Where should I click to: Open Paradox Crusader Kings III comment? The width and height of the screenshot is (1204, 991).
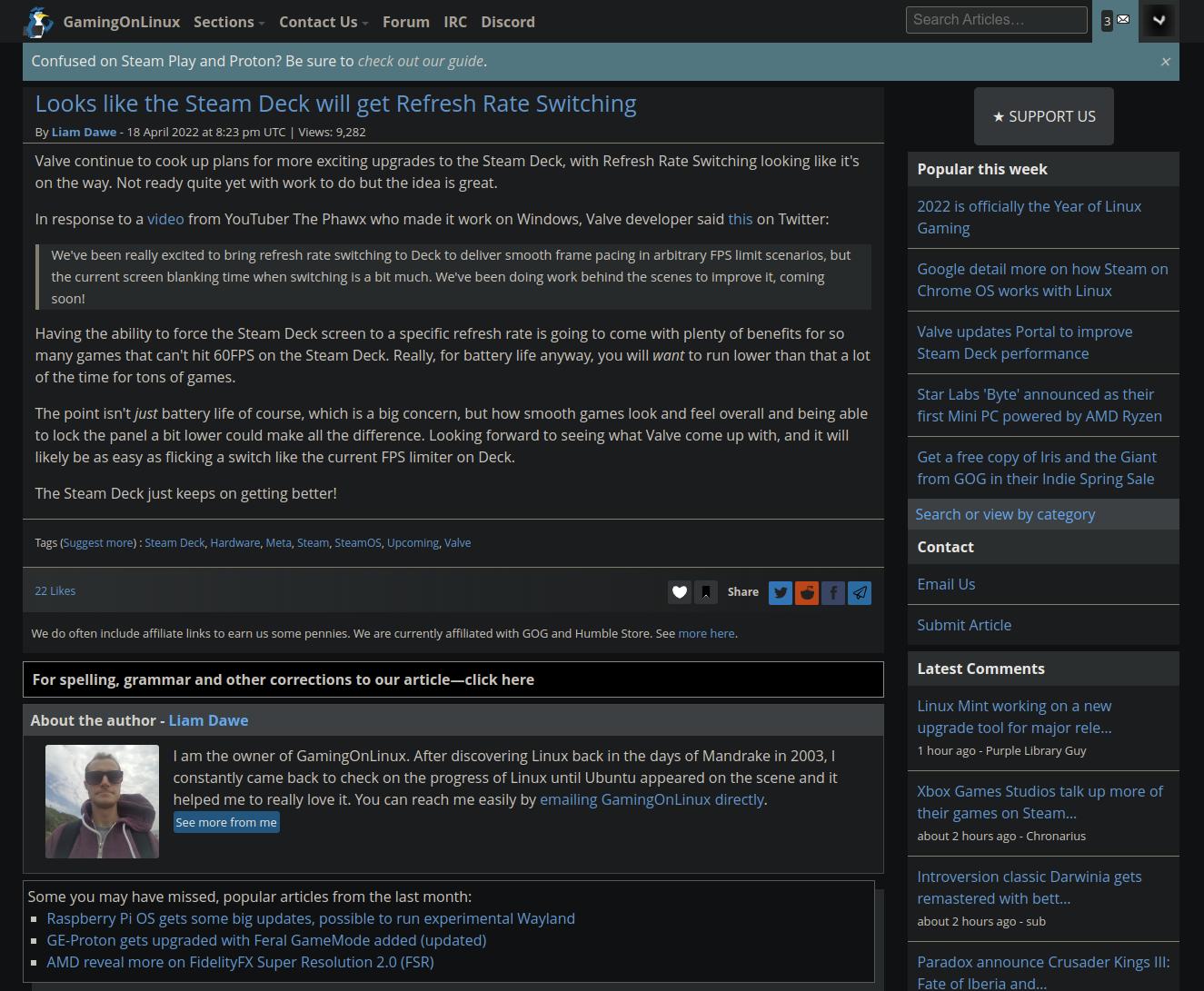(1043, 973)
